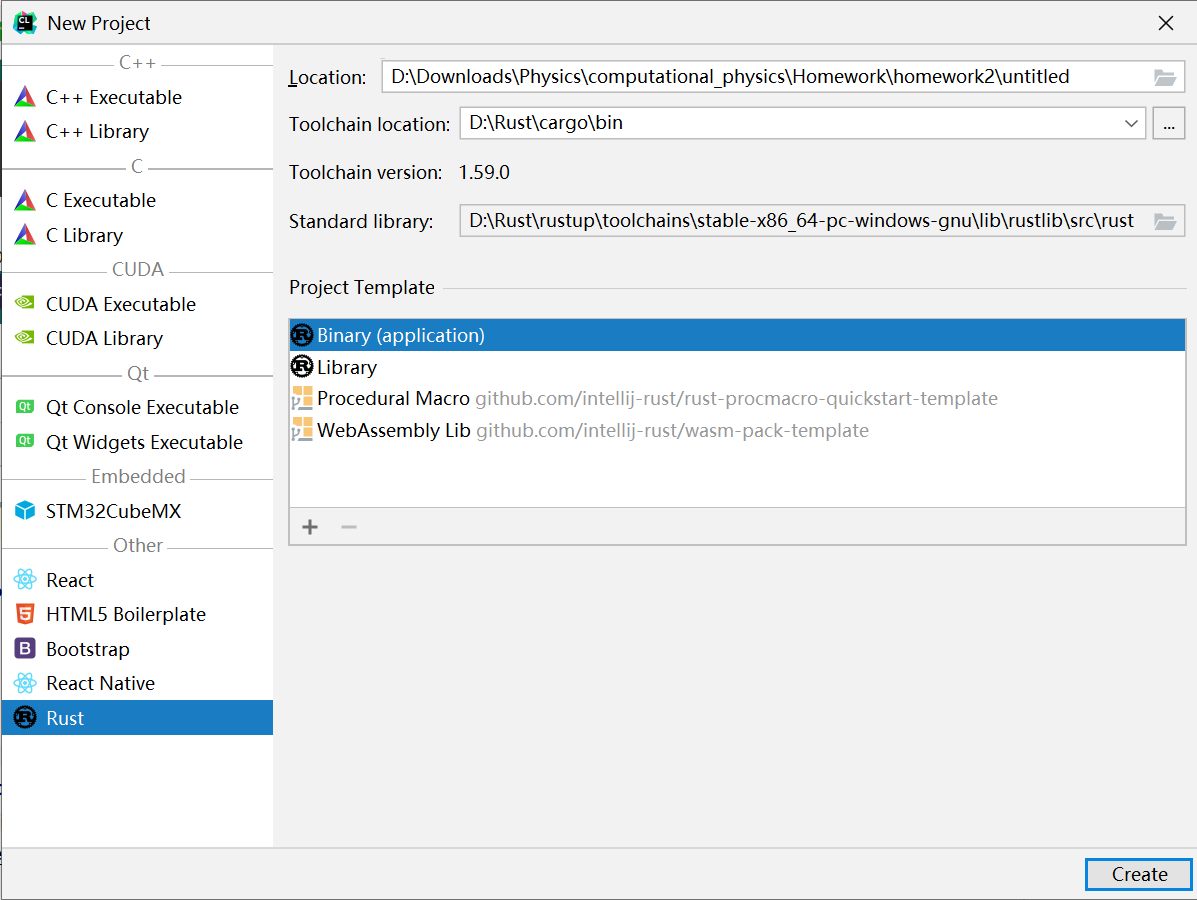1197x900 pixels.
Task: Click the HTML5 Boilerplate shield icon
Action: pyautogui.click(x=25, y=614)
